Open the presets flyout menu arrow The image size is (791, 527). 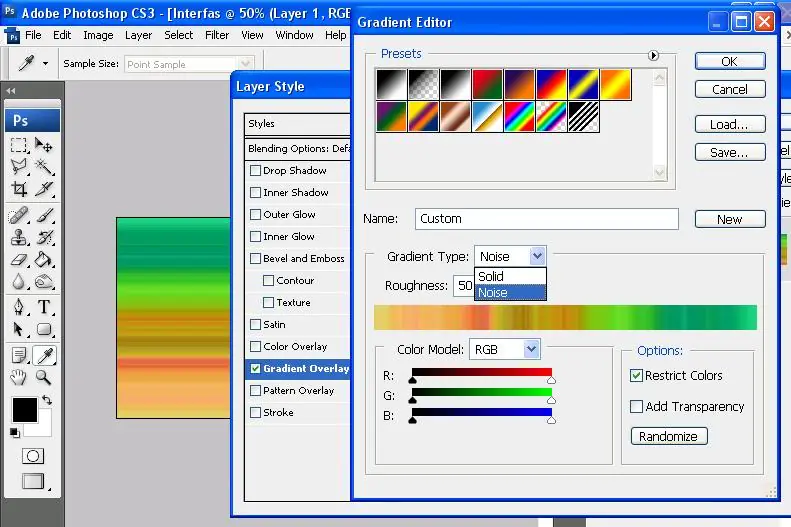click(654, 55)
